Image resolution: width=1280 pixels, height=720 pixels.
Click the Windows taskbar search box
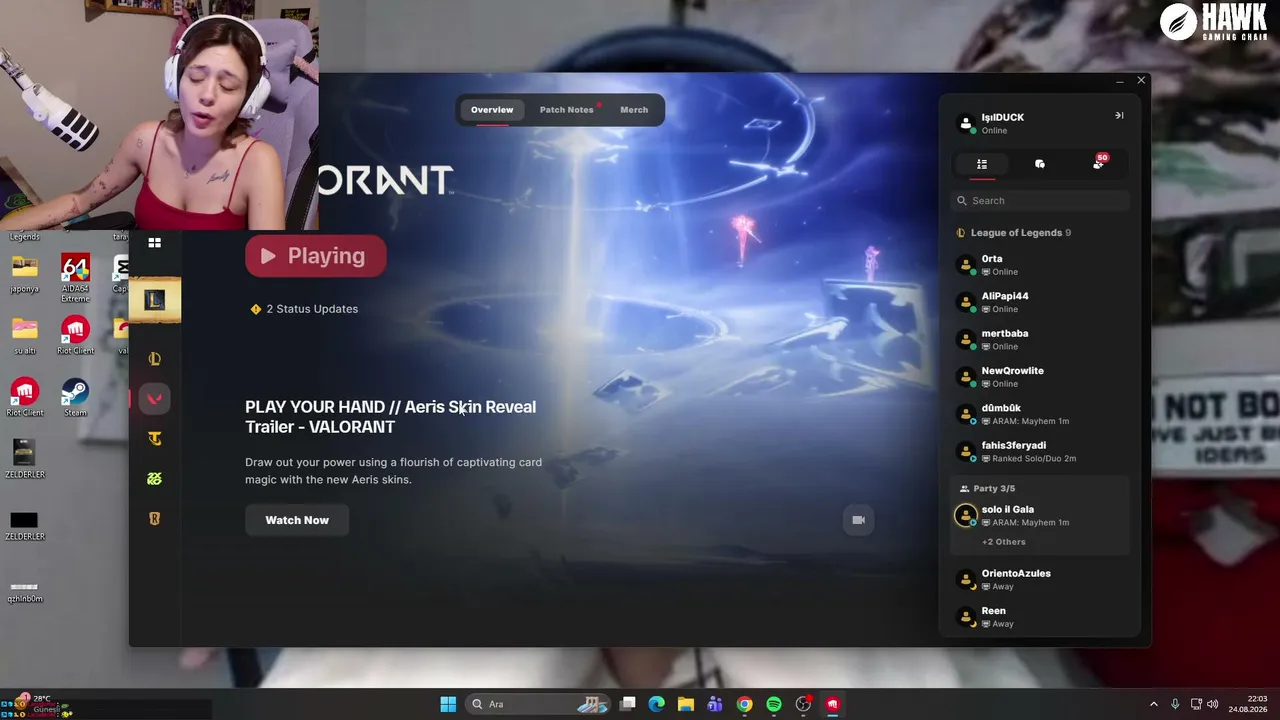pyautogui.click(x=538, y=704)
